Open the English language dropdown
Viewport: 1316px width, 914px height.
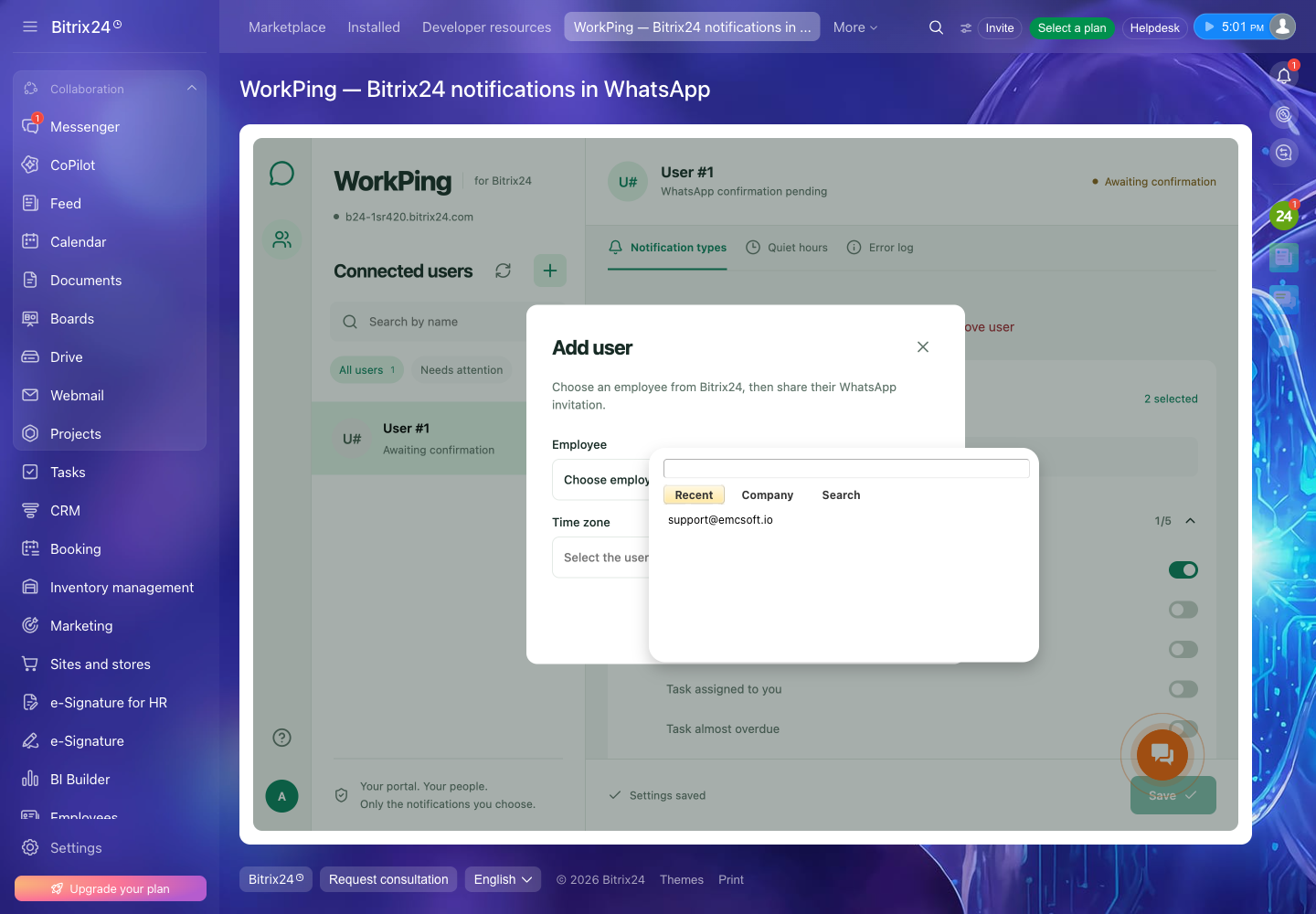(503, 879)
